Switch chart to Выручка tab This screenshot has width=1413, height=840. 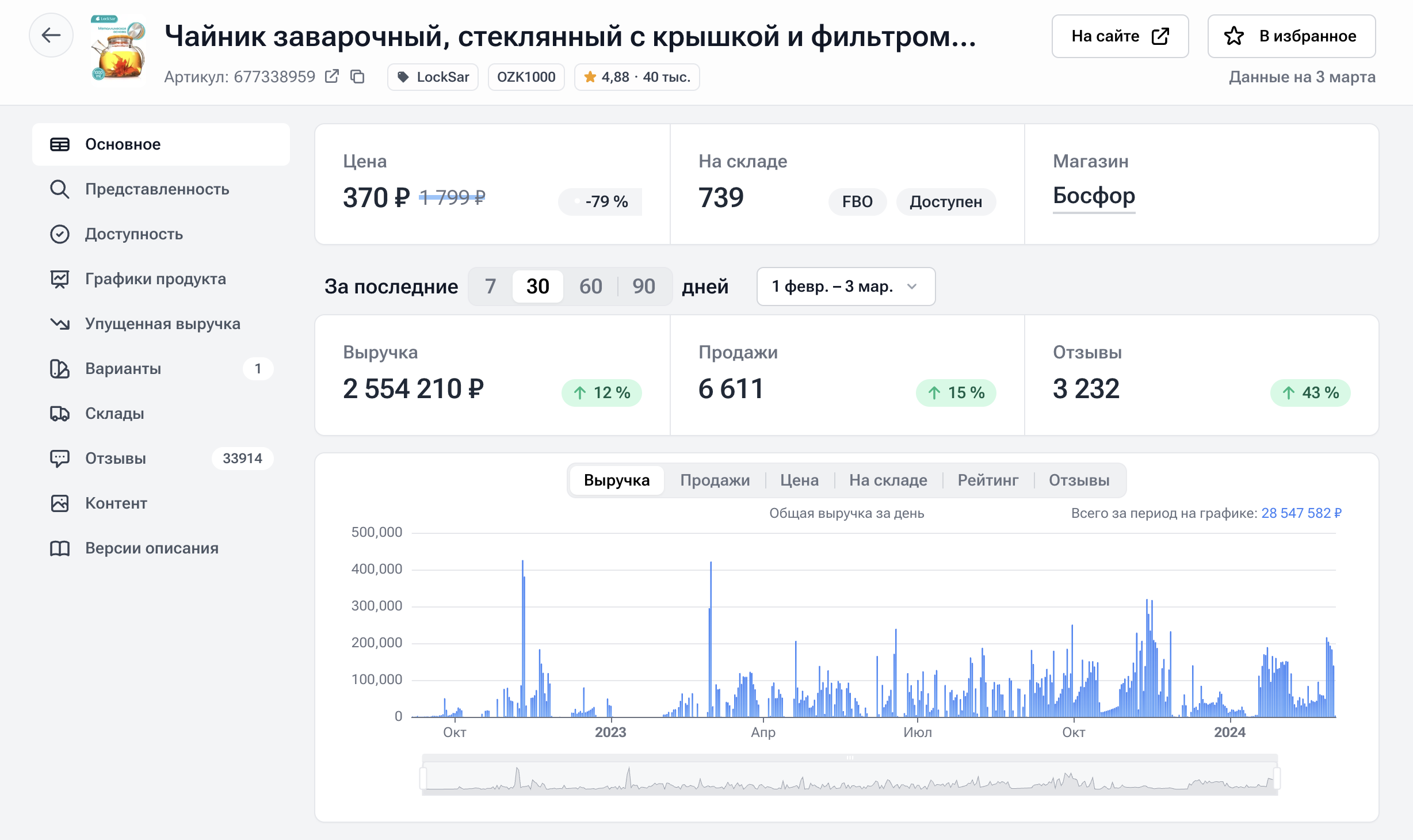pyautogui.click(x=617, y=480)
